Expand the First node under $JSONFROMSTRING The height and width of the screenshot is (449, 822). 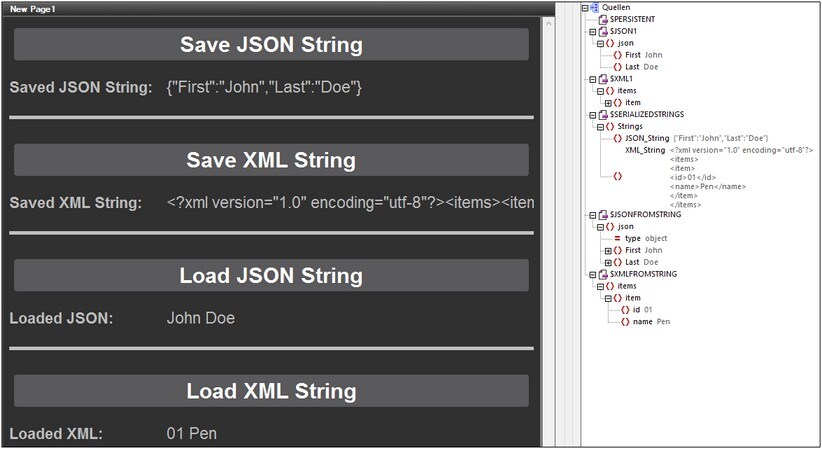pyautogui.click(x=608, y=250)
